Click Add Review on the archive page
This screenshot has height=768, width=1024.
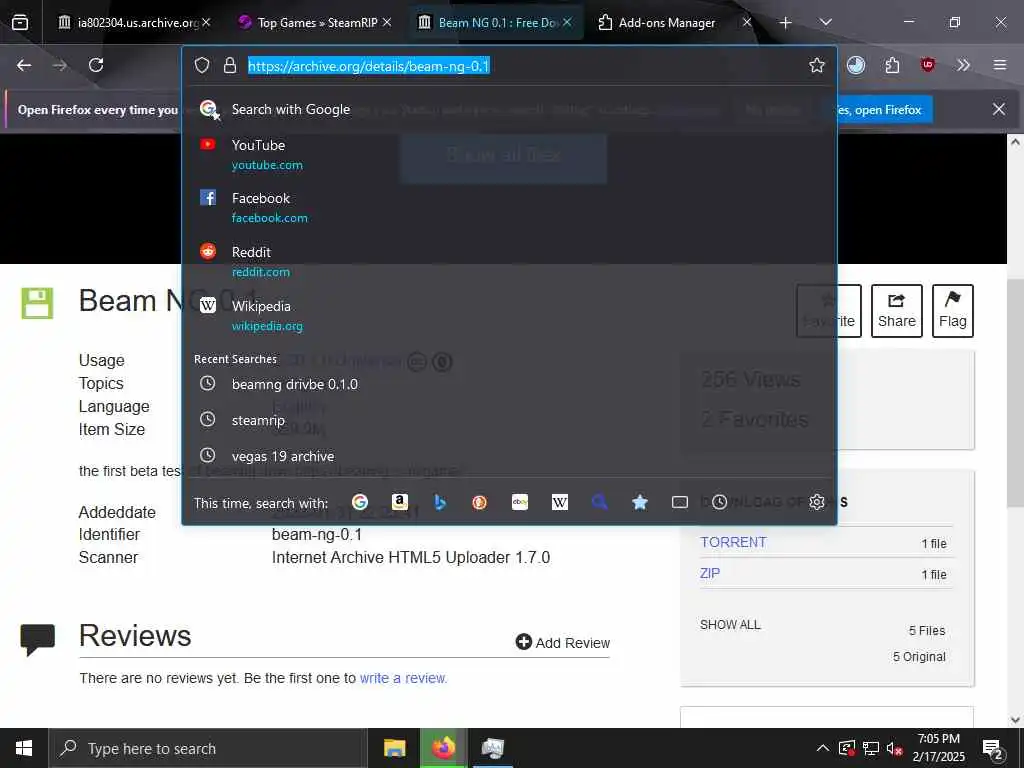click(x=563, y=643)
